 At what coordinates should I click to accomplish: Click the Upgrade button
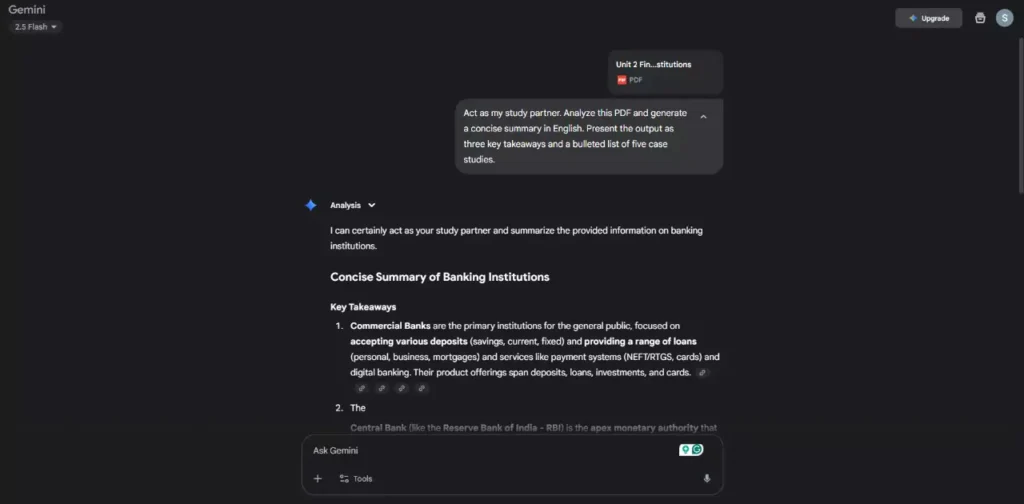coord(929,18)
